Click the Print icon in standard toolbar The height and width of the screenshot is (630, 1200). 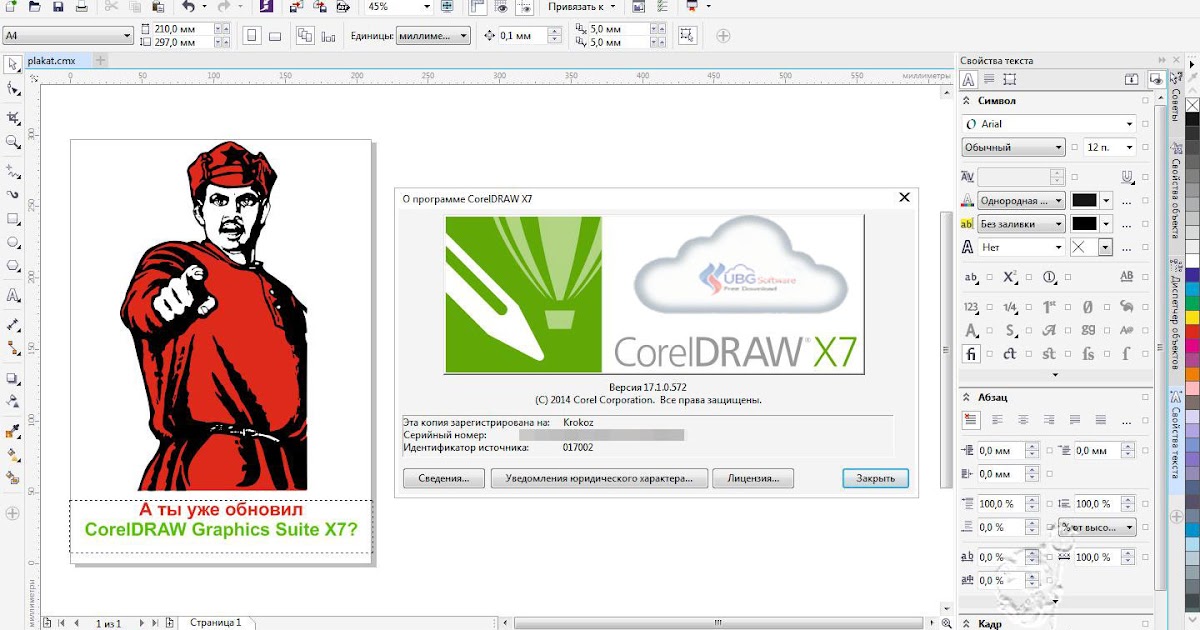click(82, 7)
